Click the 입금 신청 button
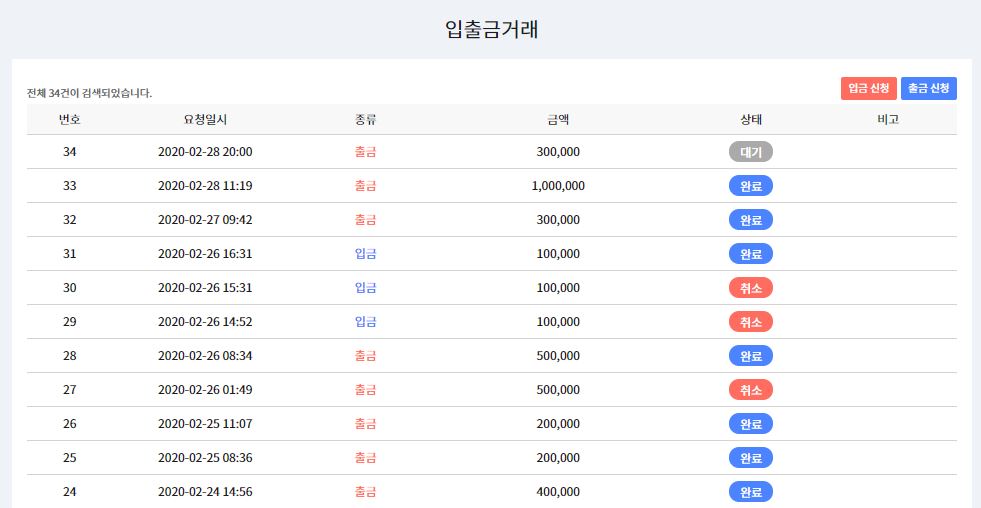This screenshot has height=508, width=981. [868, 89]
